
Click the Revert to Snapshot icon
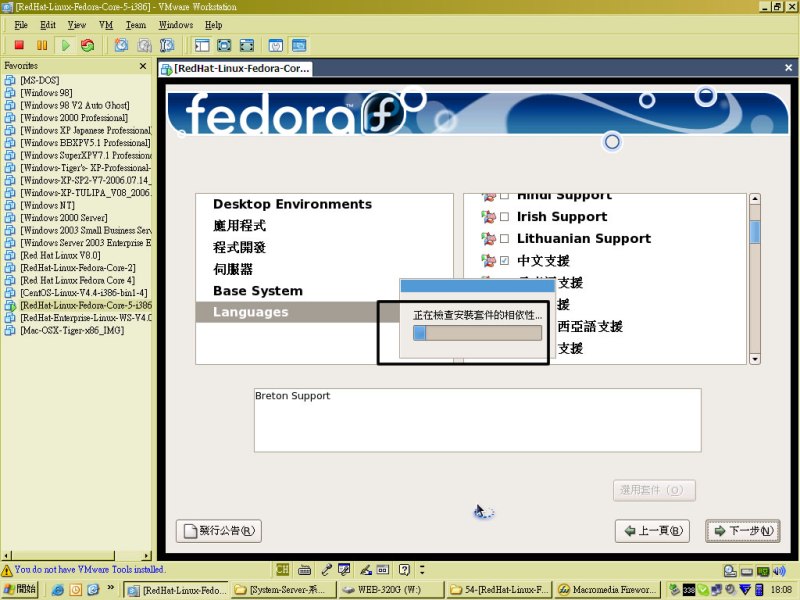coord(144,45)
